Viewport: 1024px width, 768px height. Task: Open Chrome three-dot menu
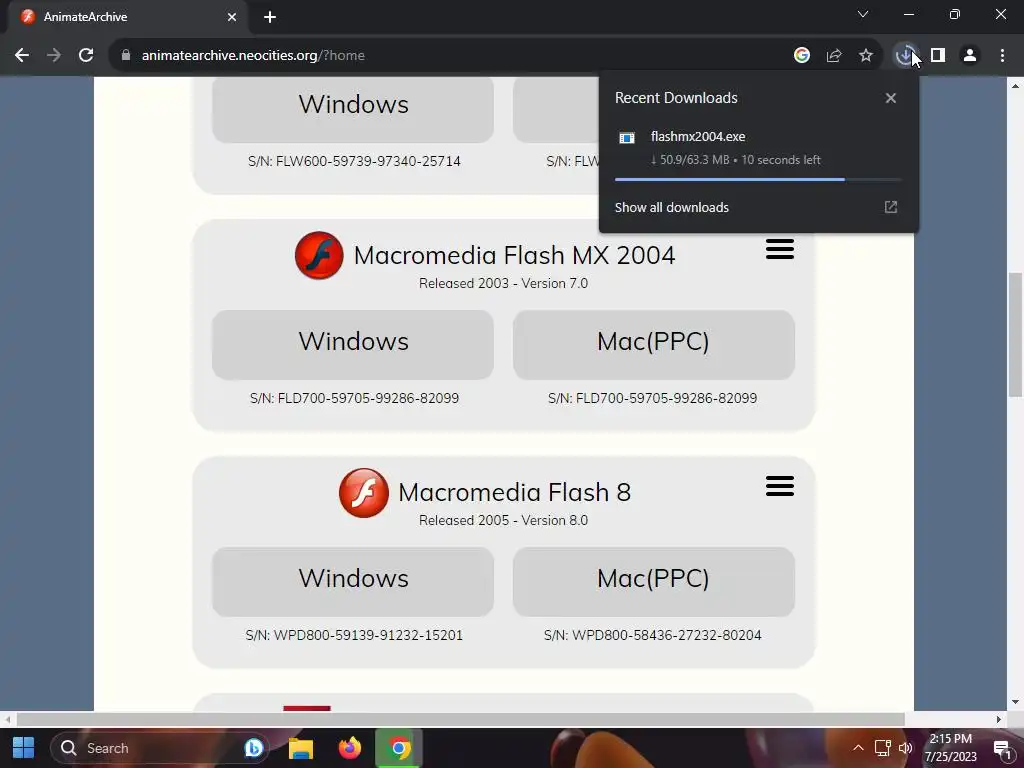coord(1002,56)
